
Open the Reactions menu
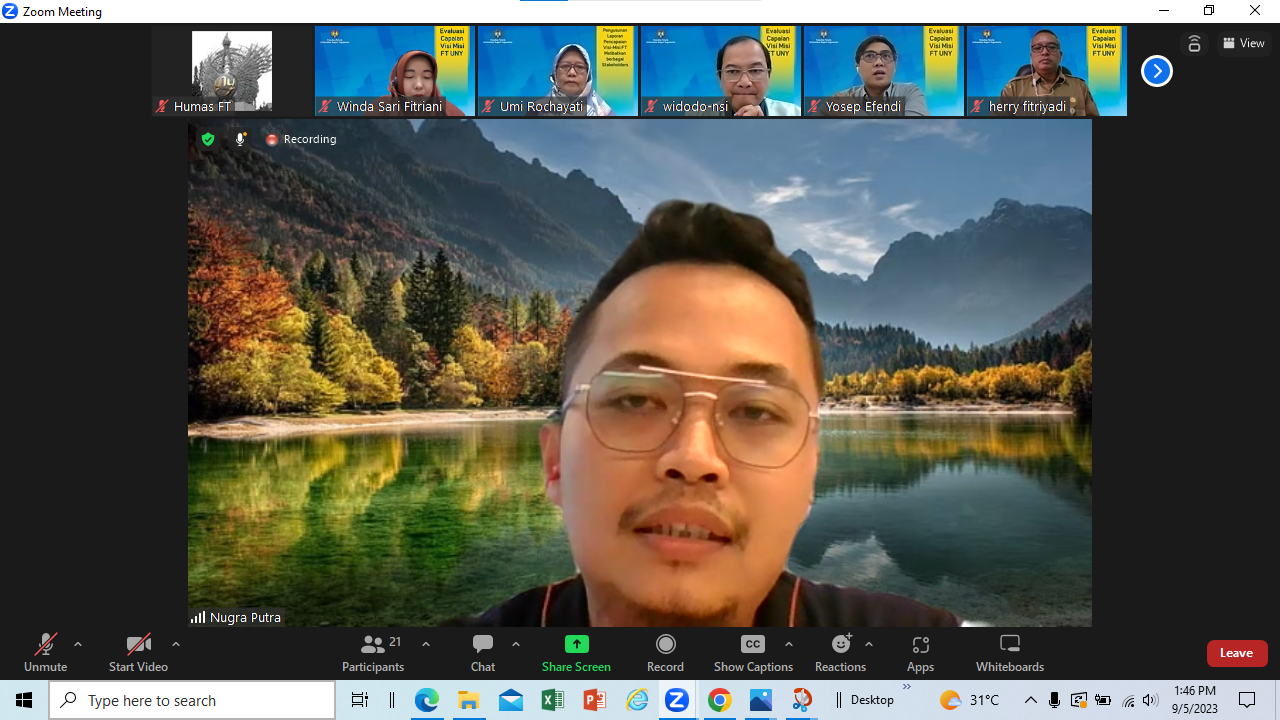[840, 652]
